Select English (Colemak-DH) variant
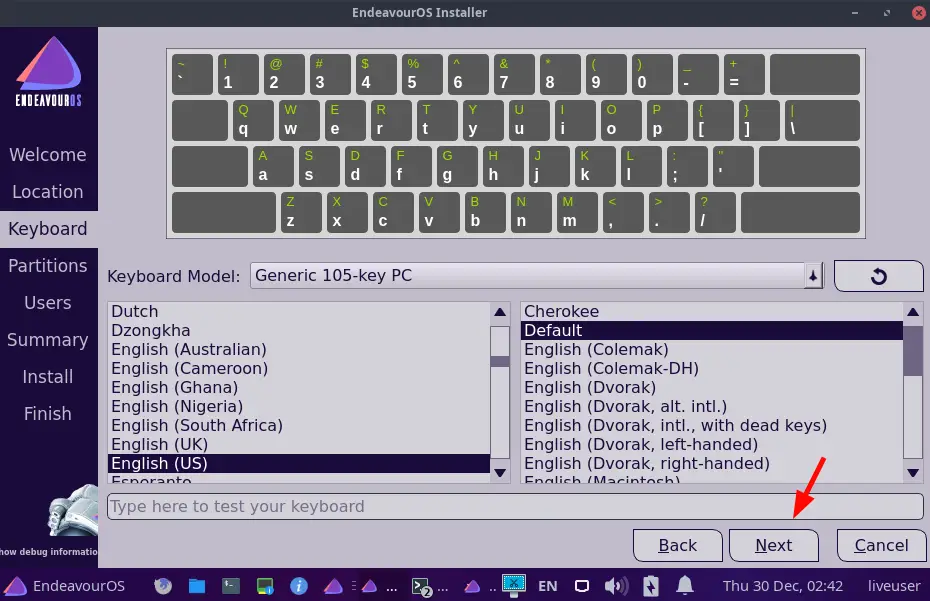Image resolution: width=930 pixels, height=601 pixels. coord(712,368)
